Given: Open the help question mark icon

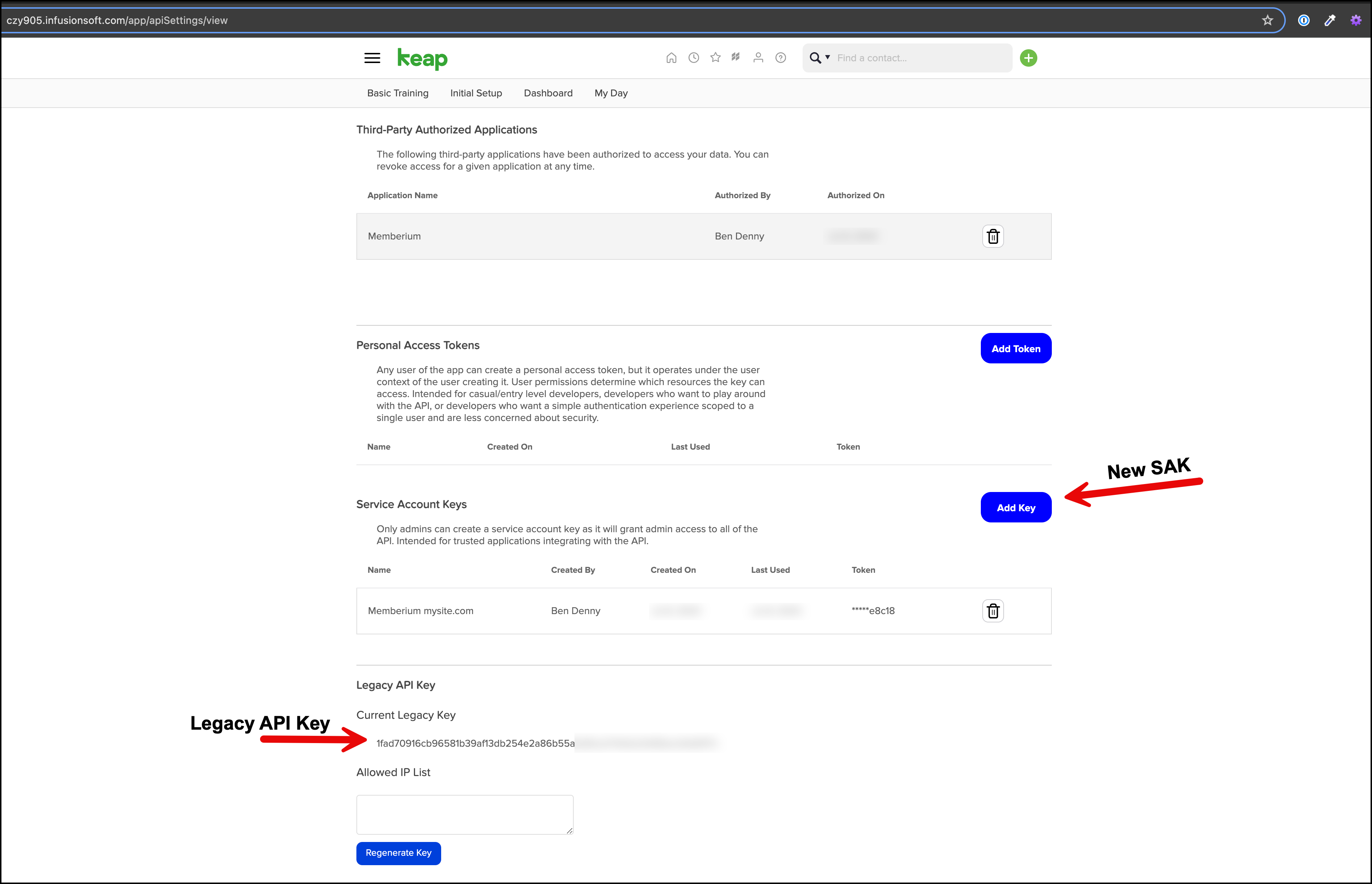Looking at the screenshot, I should point(781,58).
